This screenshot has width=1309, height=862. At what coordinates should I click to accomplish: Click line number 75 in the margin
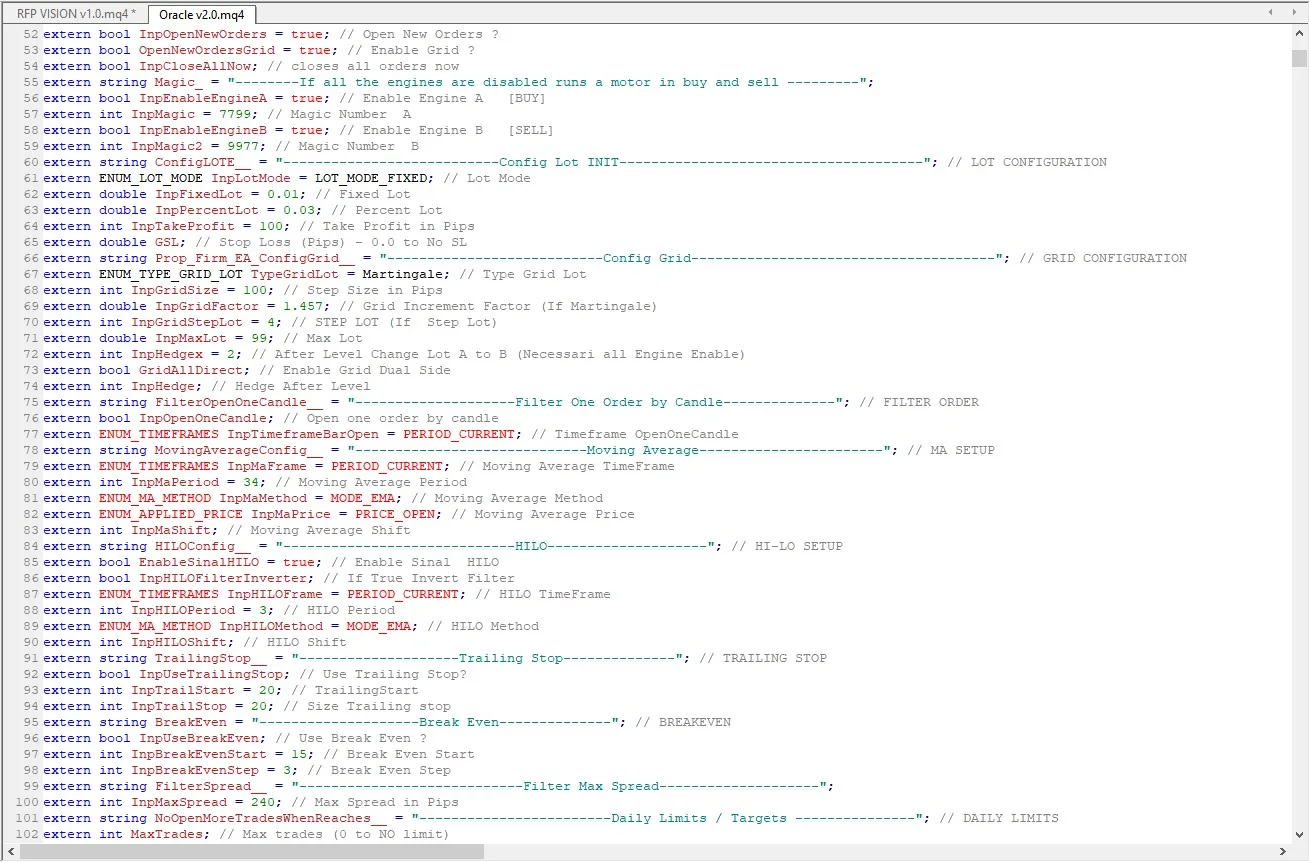click(x=30, y=401)
